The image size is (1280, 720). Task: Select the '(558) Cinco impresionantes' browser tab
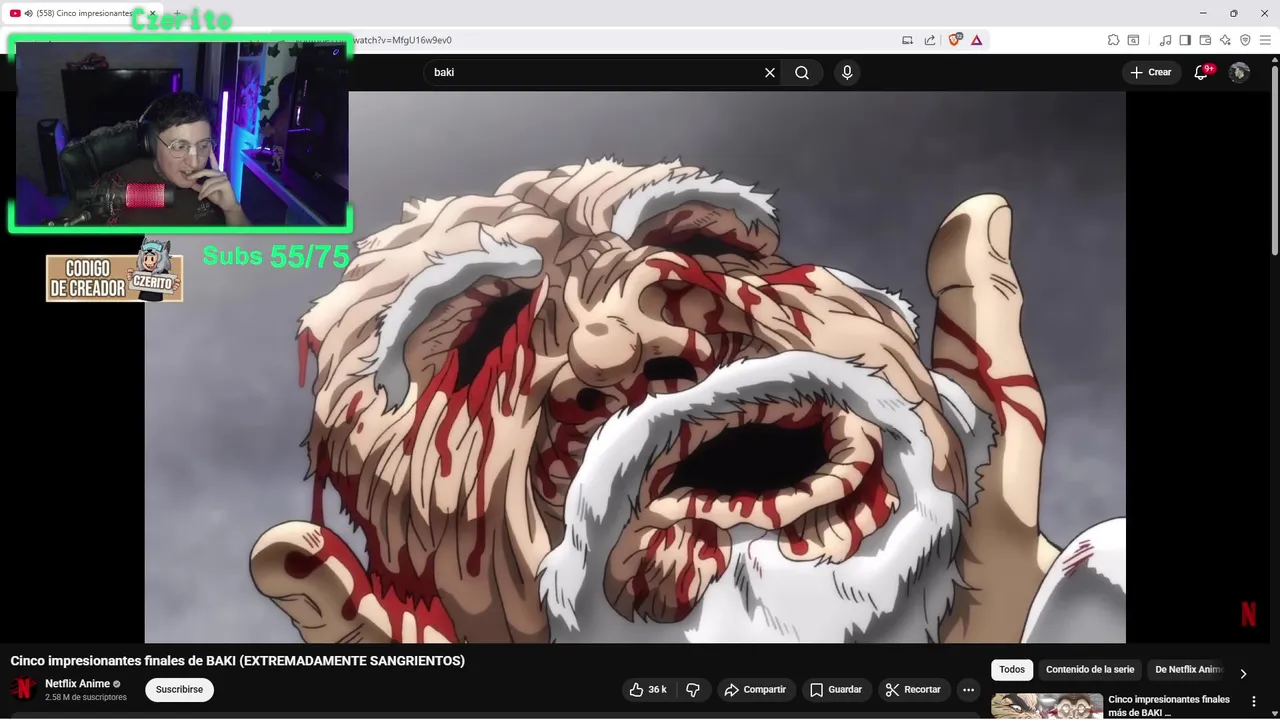point(80,13)
